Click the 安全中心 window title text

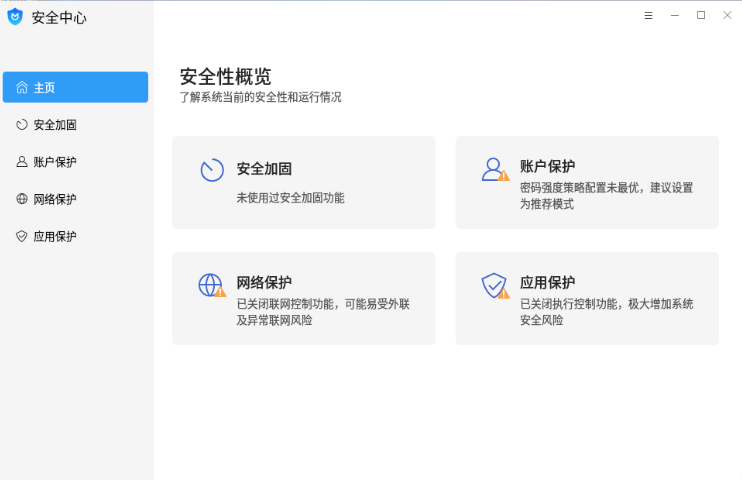pos(59,18)
